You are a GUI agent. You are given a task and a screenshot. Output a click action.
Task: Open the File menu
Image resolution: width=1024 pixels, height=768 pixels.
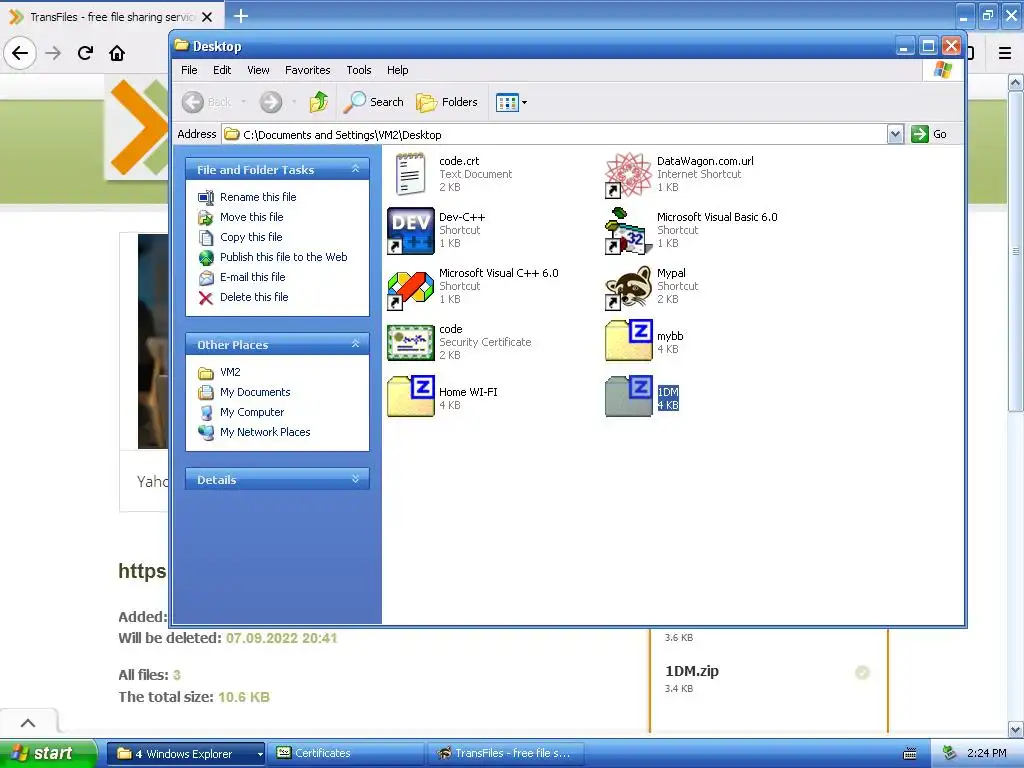(189, 70)
